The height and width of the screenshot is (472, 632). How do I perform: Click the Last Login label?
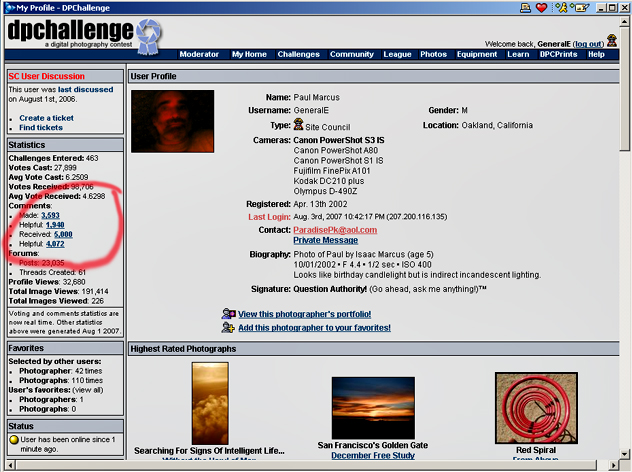pyautogui.click(x=269, y=217)
